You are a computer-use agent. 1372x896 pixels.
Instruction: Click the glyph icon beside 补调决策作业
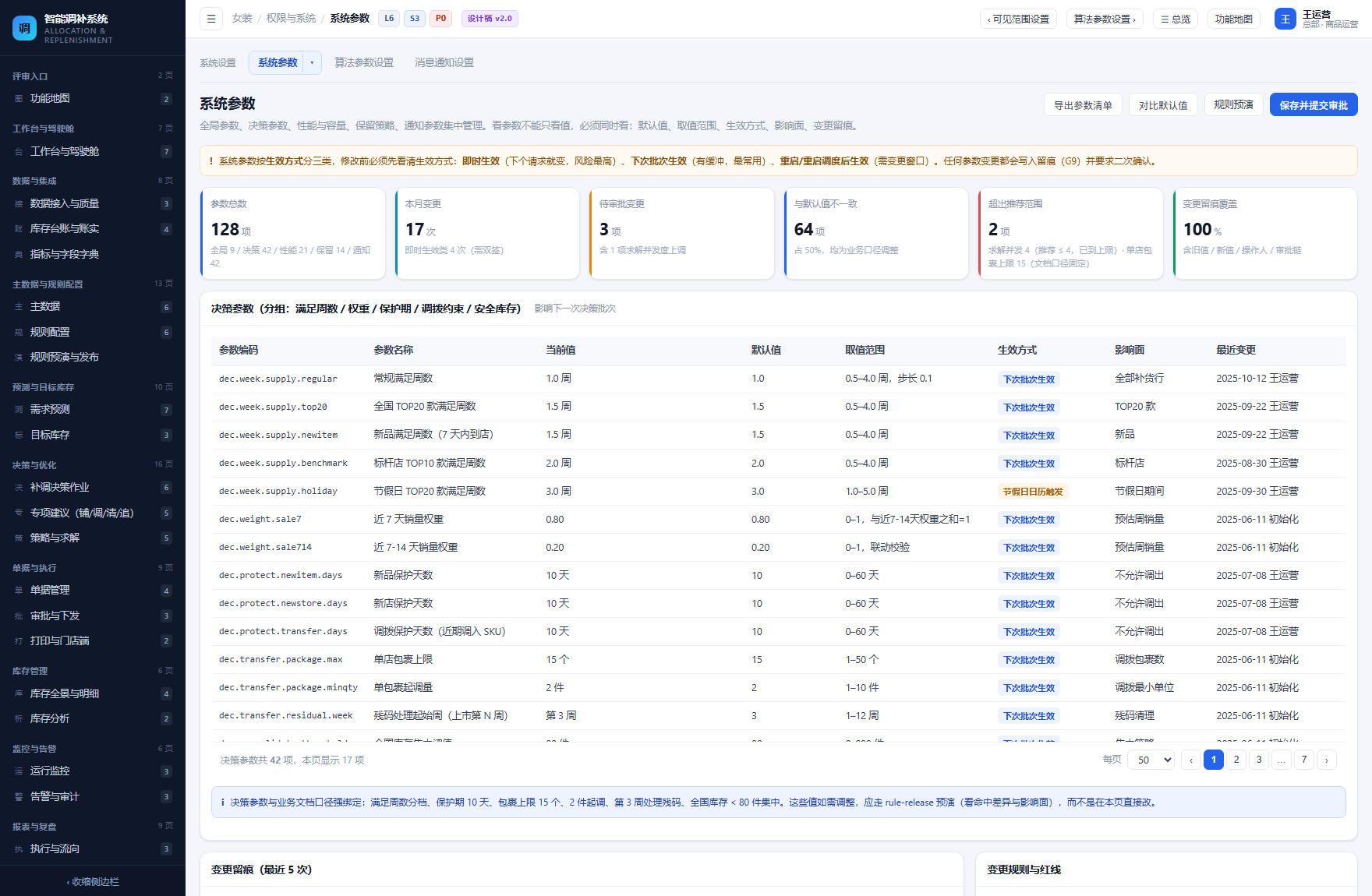(19, 488)
